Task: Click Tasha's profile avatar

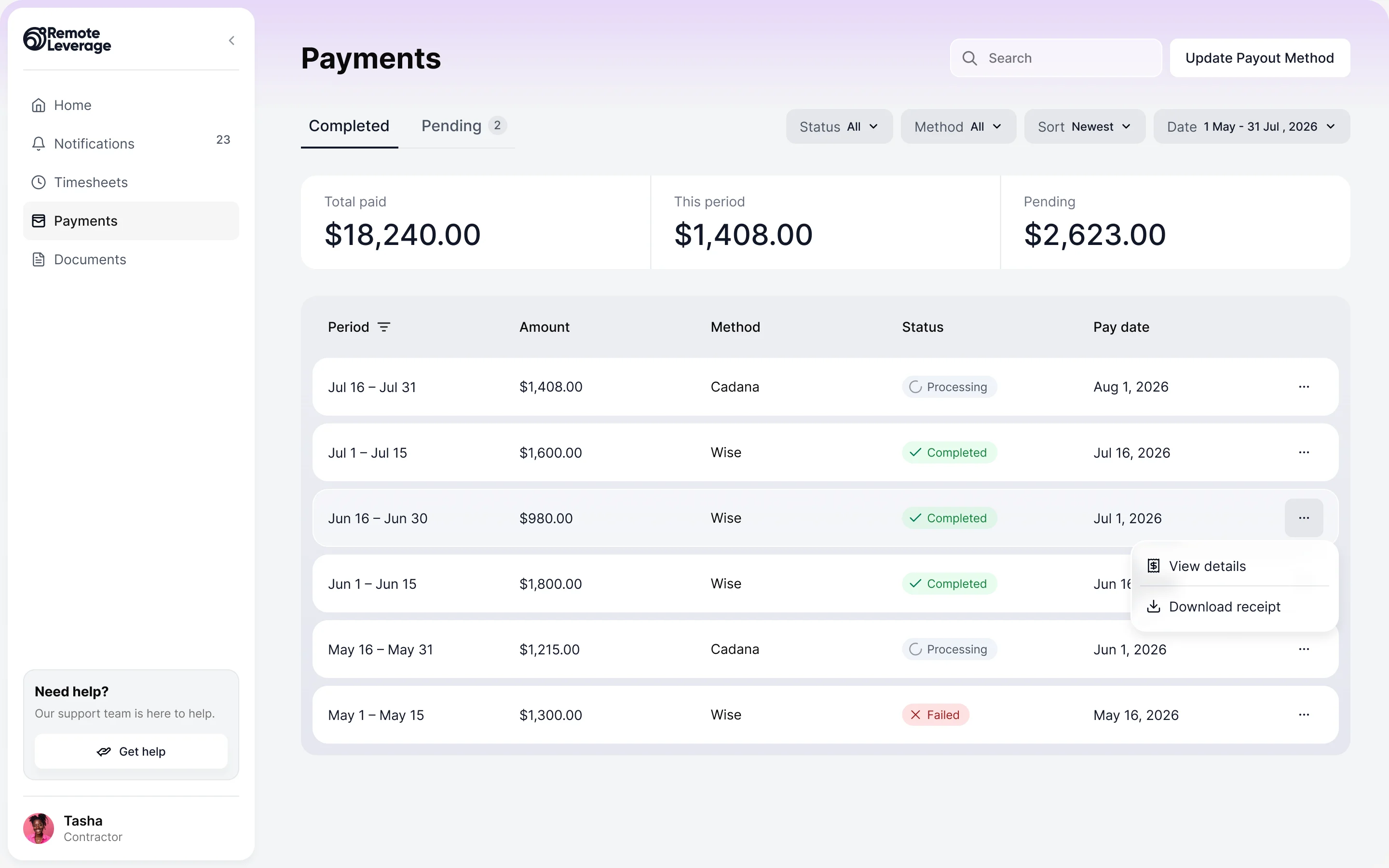Action: tap(39, 828)
